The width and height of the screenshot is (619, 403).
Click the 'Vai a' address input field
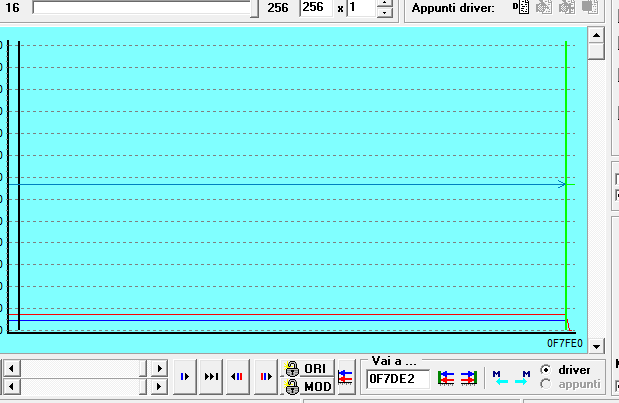398,379
